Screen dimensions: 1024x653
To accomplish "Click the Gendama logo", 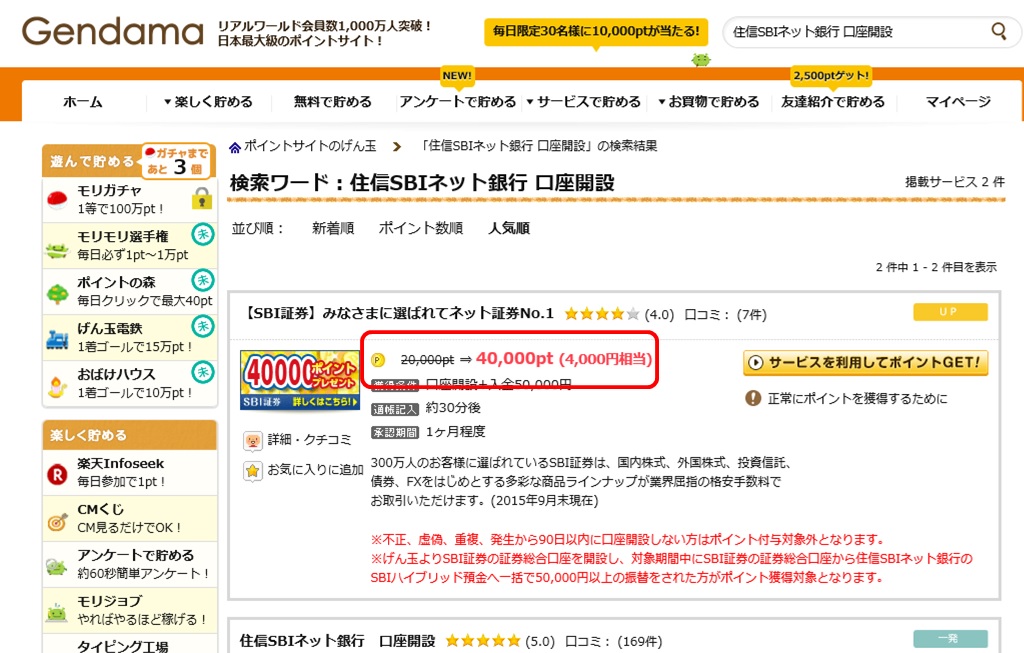I will click(x=113, y=31).
